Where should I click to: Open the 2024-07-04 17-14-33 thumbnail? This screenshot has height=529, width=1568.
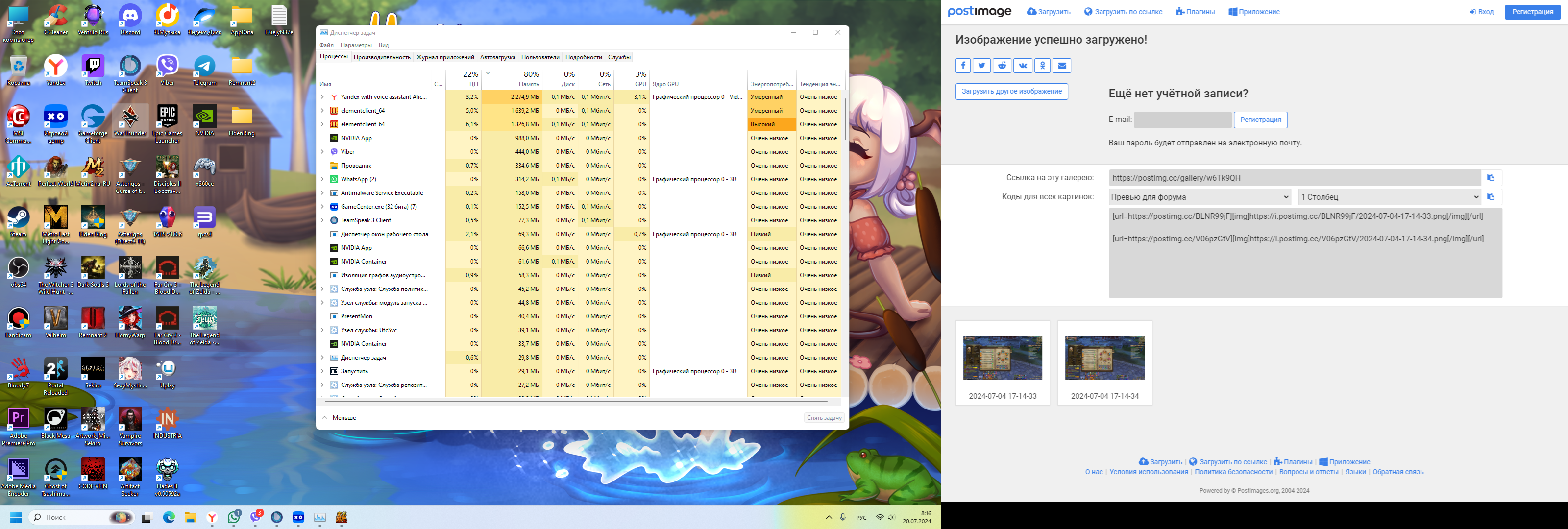(x=1002, y=358)
